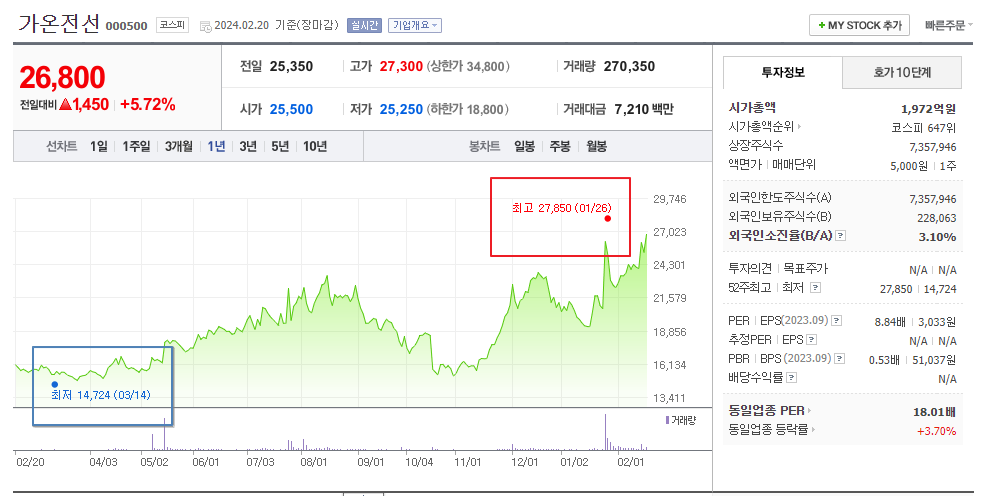The width and height of the screenshot is (985, 496).
Task: Select the 3년 line chart period
Action: click(248, 146)
